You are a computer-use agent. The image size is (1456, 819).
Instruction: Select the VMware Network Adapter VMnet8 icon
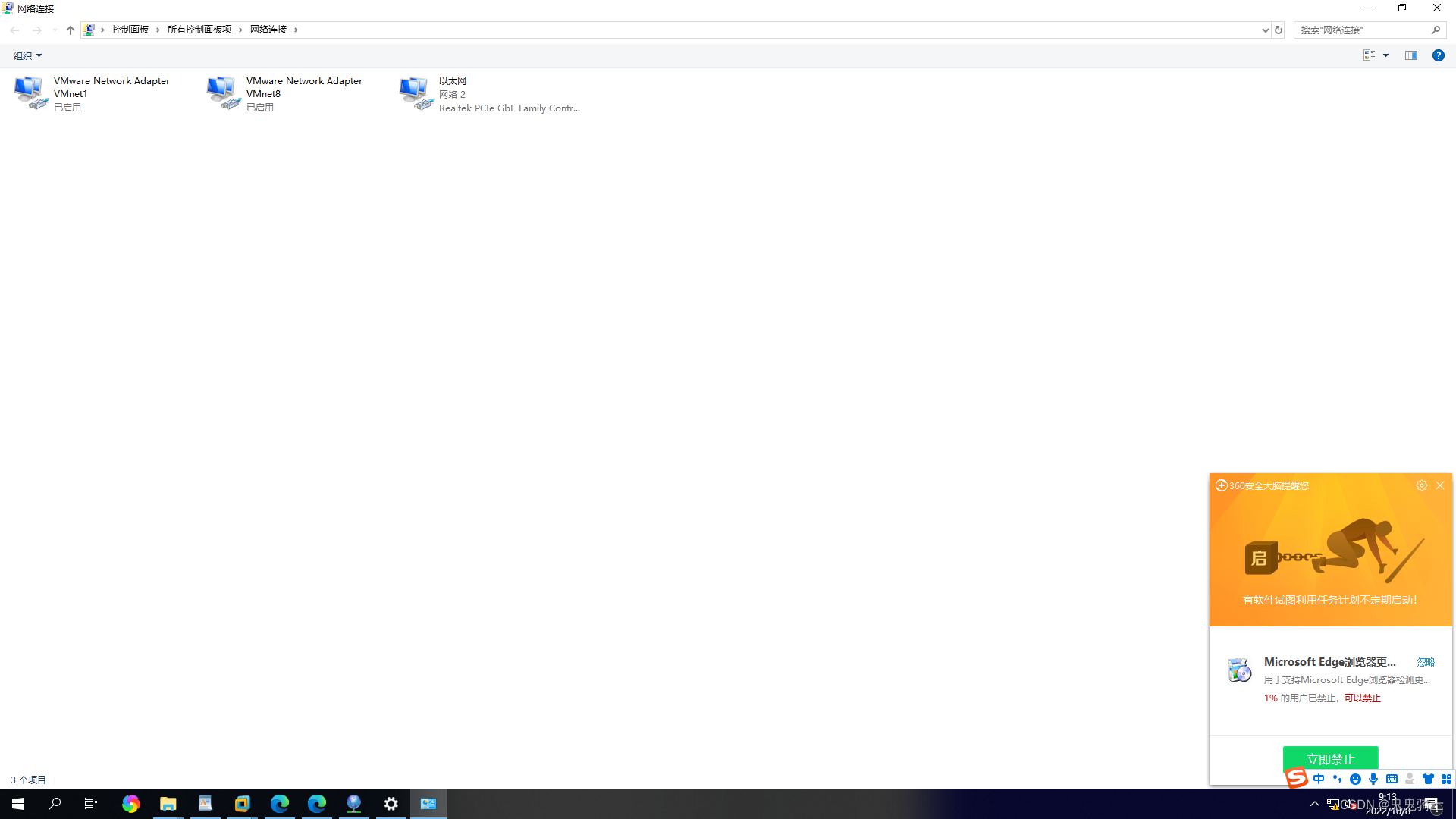click(x=223, y=93)
